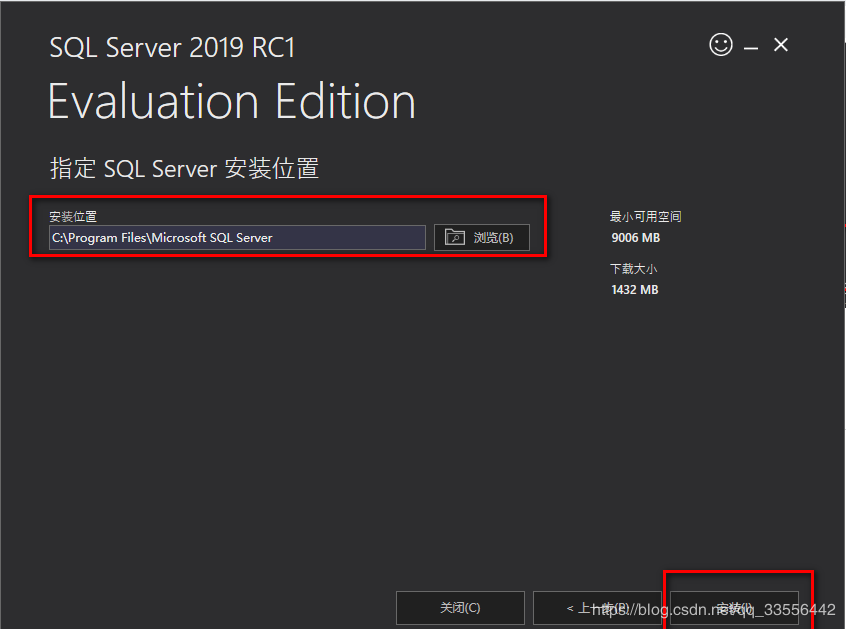The image size is (846, 629).
Task: Select the 1432 MB download size value
Action: tap(634, 290)
